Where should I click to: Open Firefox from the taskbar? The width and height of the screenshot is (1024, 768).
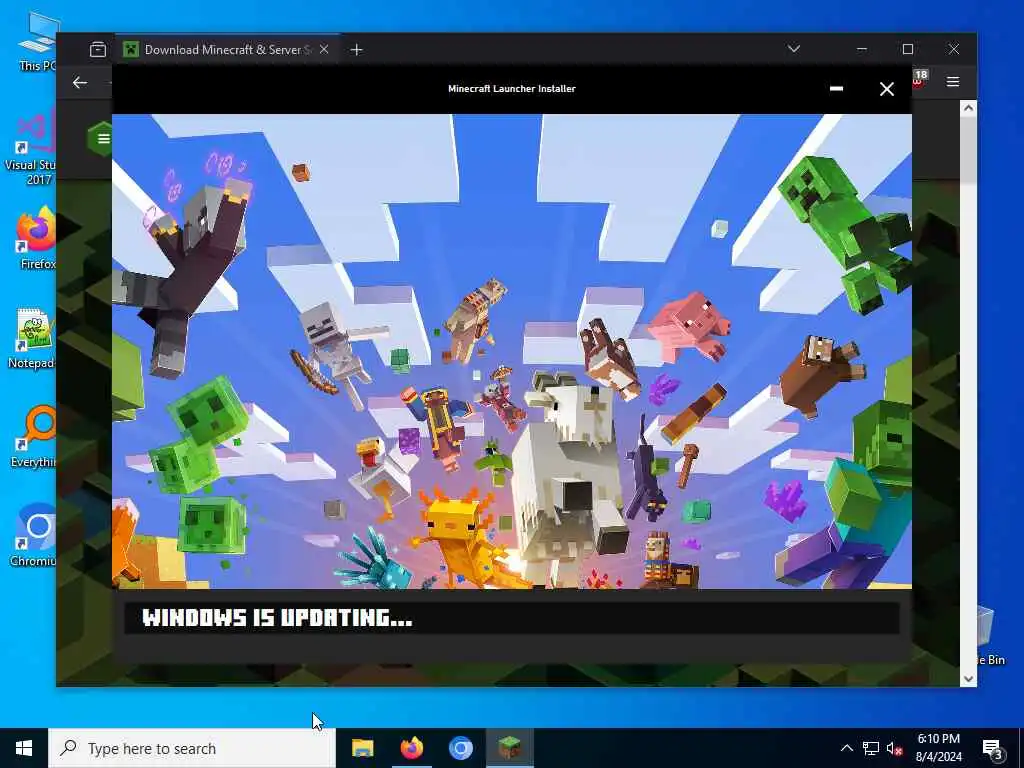coord(411,748)
